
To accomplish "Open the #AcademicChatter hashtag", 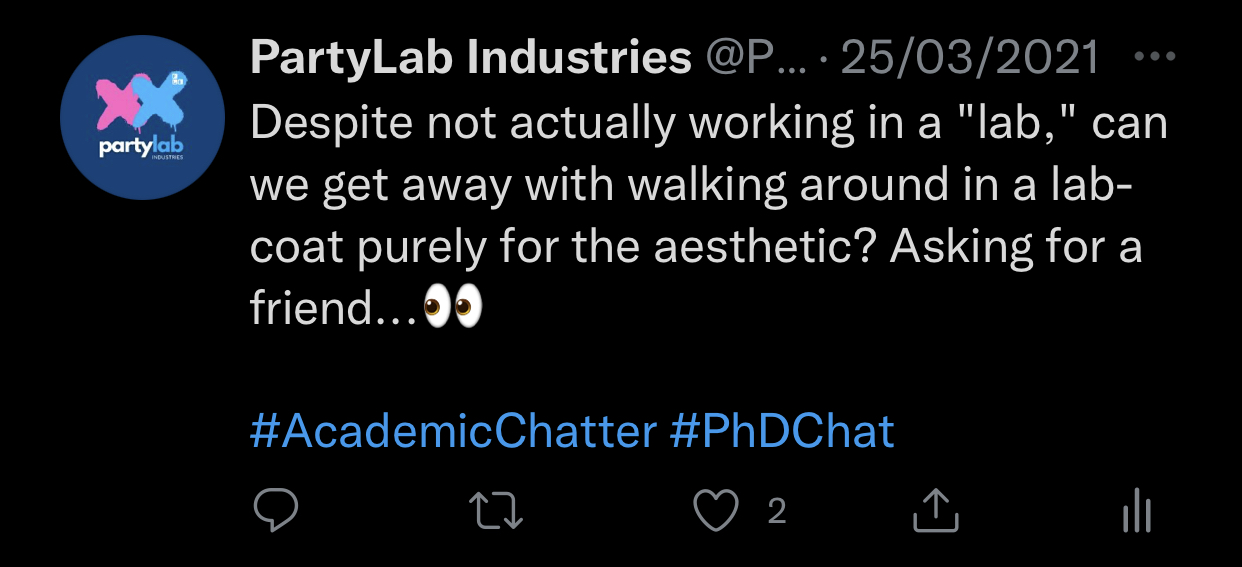I will [453, 432].
